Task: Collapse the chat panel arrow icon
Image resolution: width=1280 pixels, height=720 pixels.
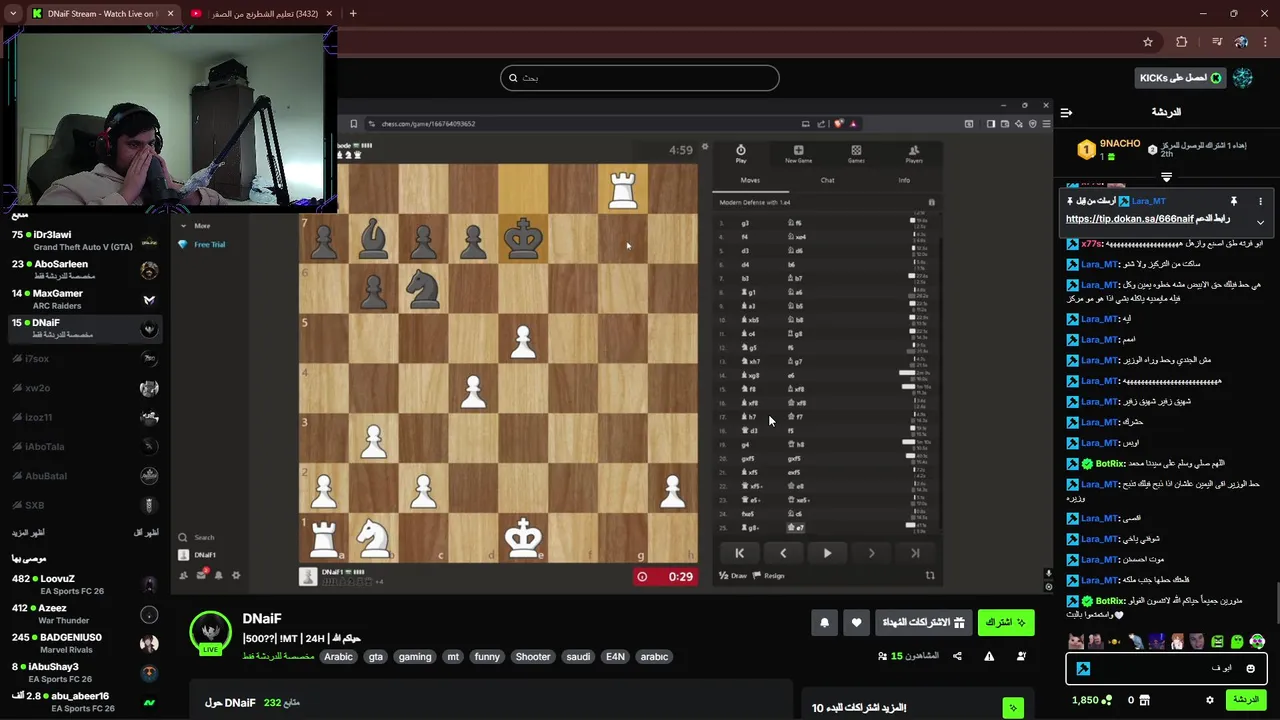Action: (1066, 112)
